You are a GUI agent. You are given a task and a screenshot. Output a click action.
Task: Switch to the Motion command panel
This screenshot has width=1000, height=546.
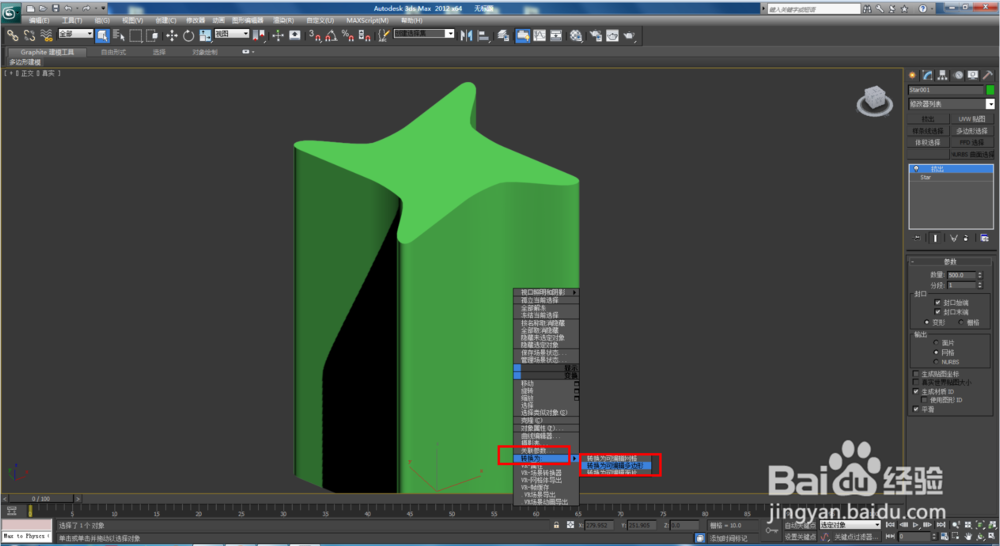point(958,75)
